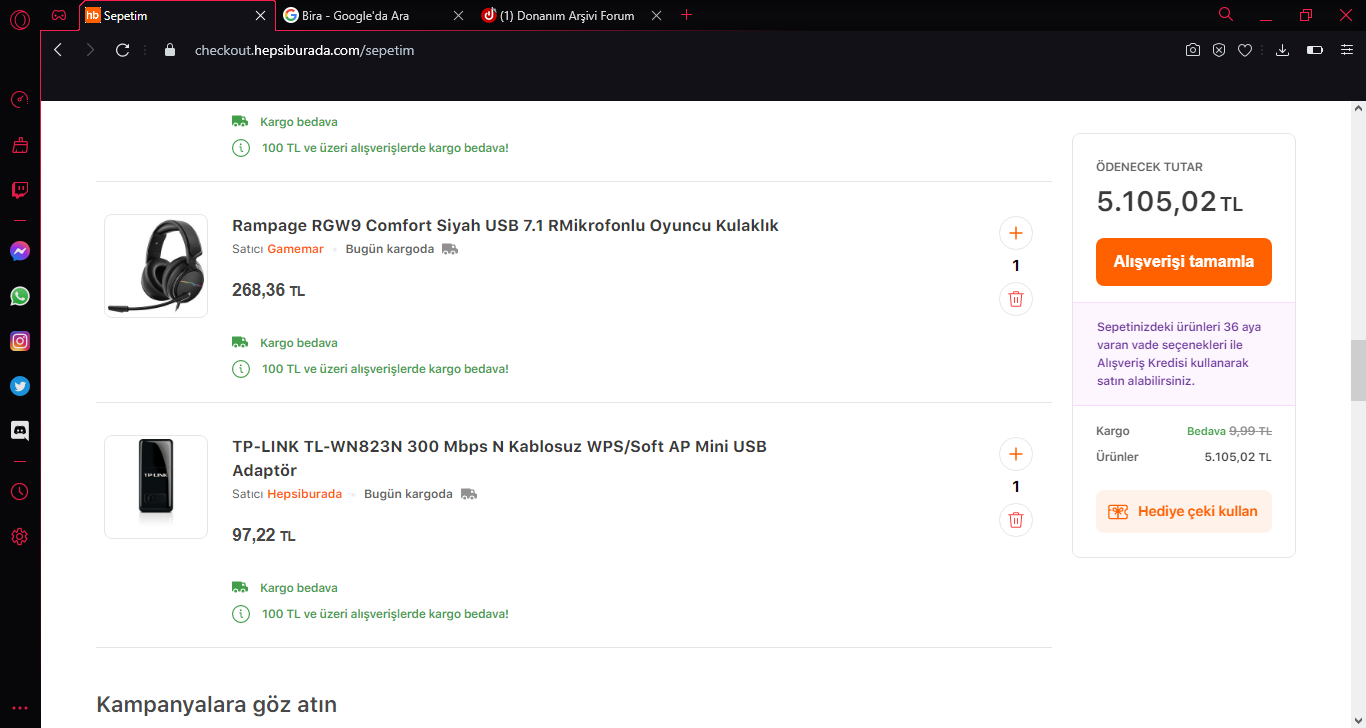This screenshot has width=1366, height=728.
Task: Click the battery saver icon
Action: click(x=1315, y=50)
